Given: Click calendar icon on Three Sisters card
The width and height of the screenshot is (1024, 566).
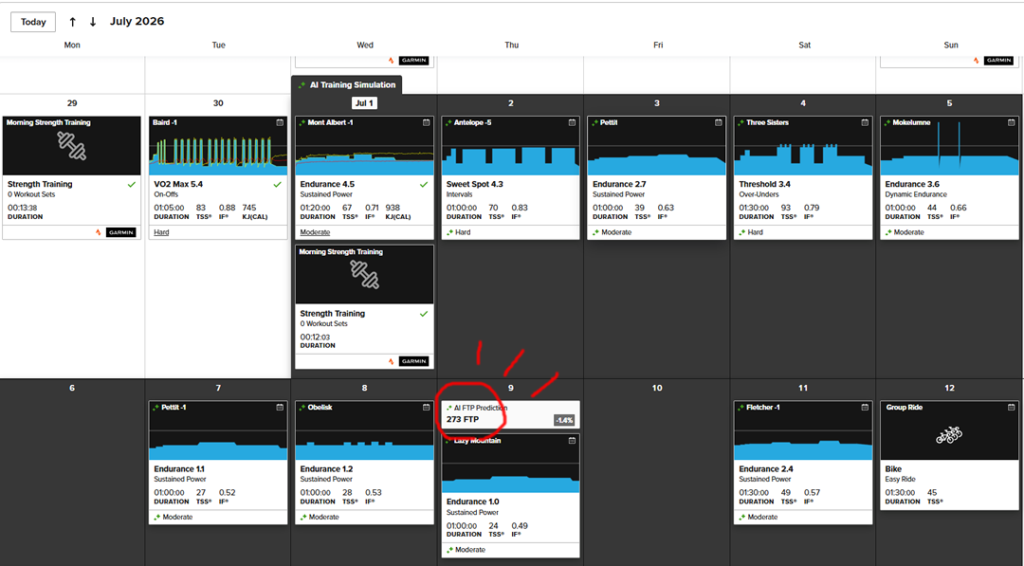Looking at the screenshot, I should point(865,123).
